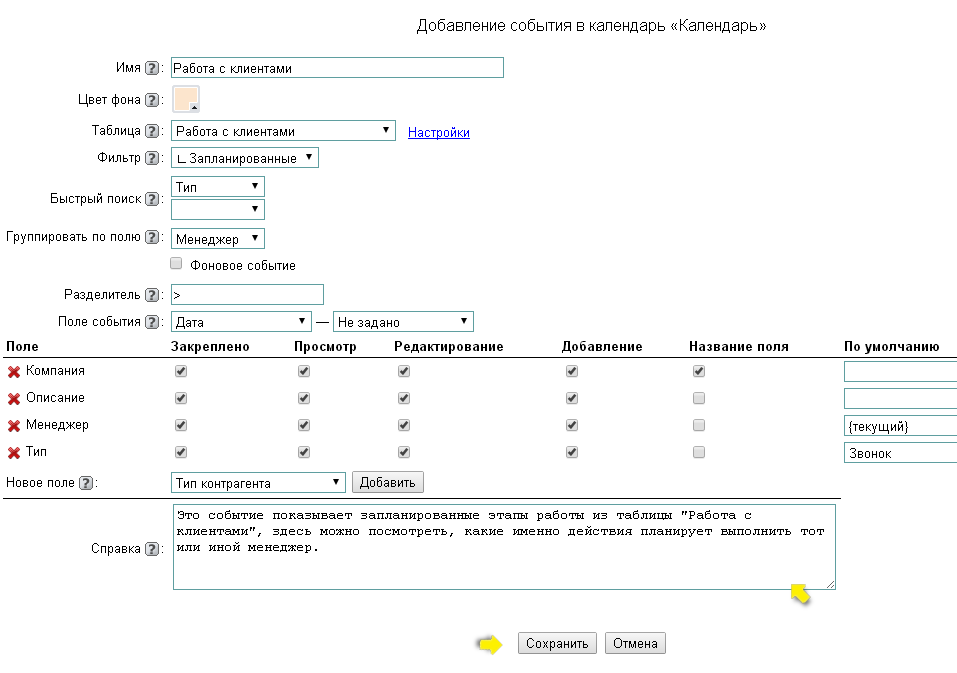This screenshot has height=673, width=957.
Task: Click the help icon beside Разделитель
Action: coord(152,295)
